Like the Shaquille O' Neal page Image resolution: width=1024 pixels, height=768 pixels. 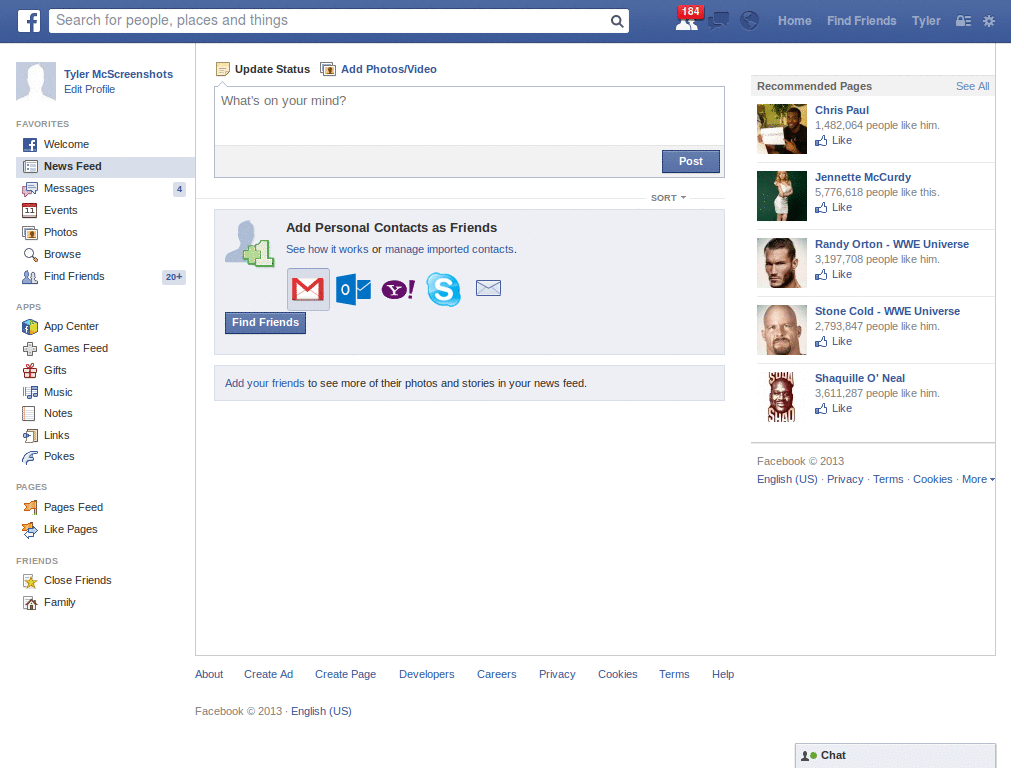833,409
